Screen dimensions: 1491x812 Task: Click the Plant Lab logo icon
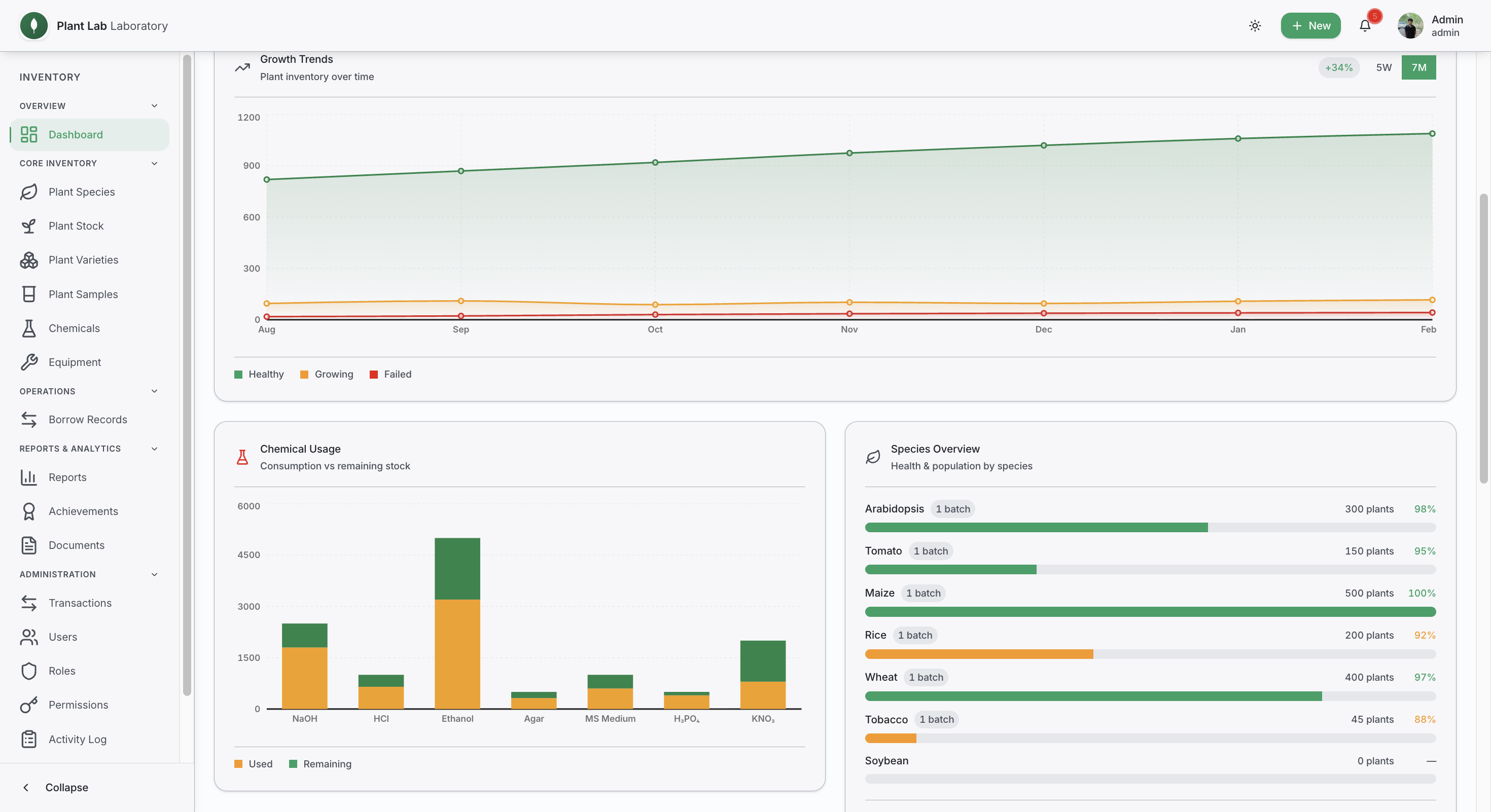point(33,25)
